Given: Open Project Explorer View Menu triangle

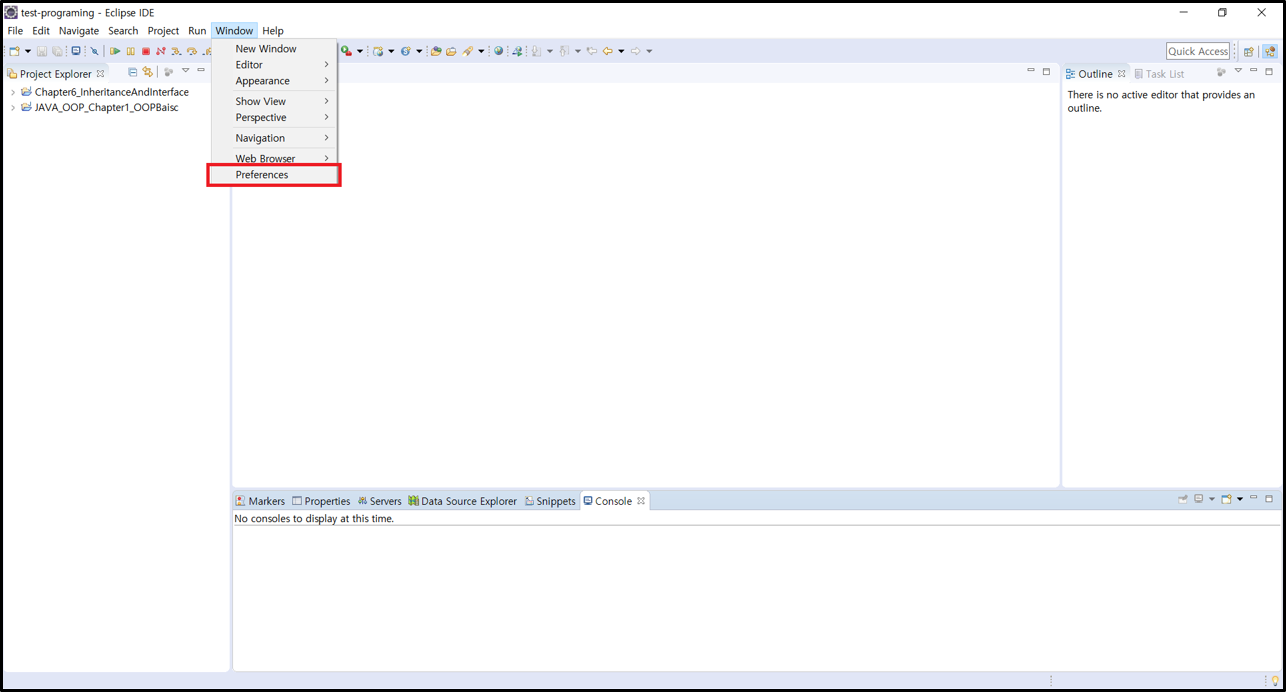Looking at the screenshot, I should (x=185, y=71).
